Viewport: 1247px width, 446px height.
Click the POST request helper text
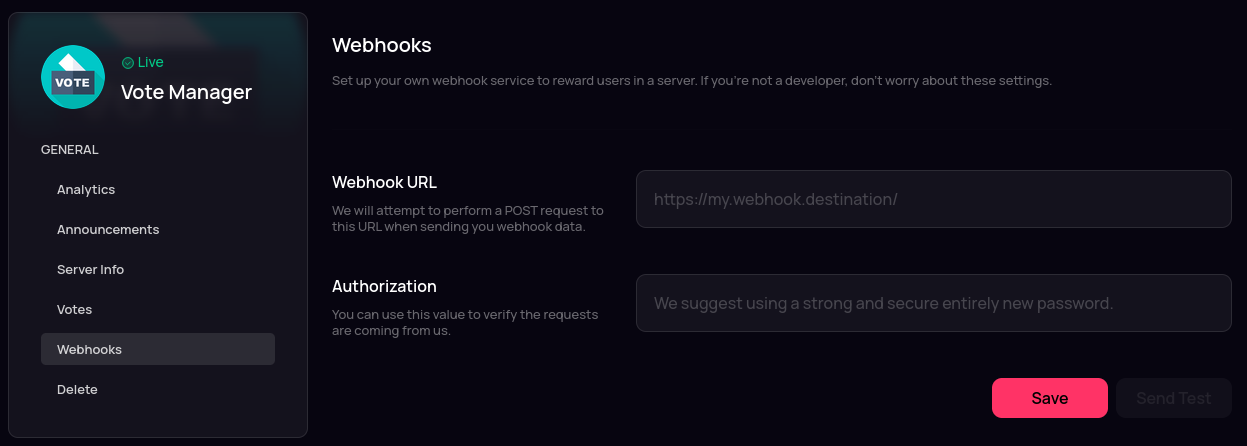point(467,218)
